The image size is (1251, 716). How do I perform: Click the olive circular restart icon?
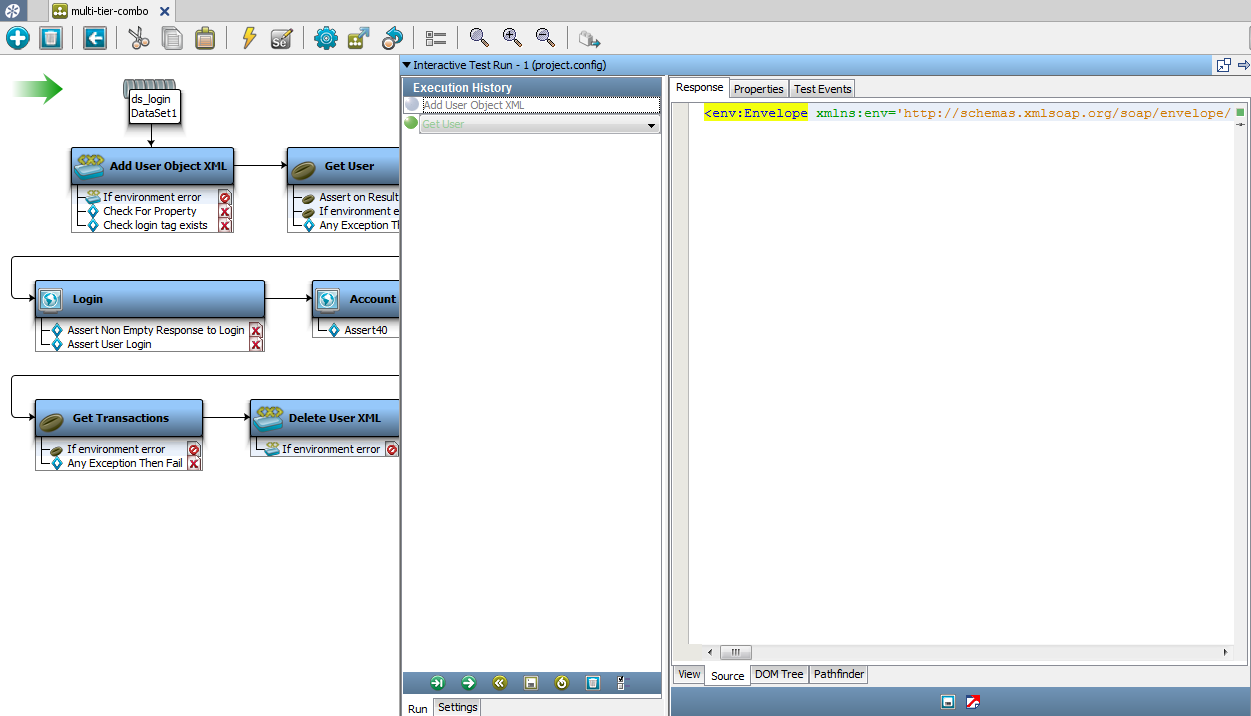(562, 683)
